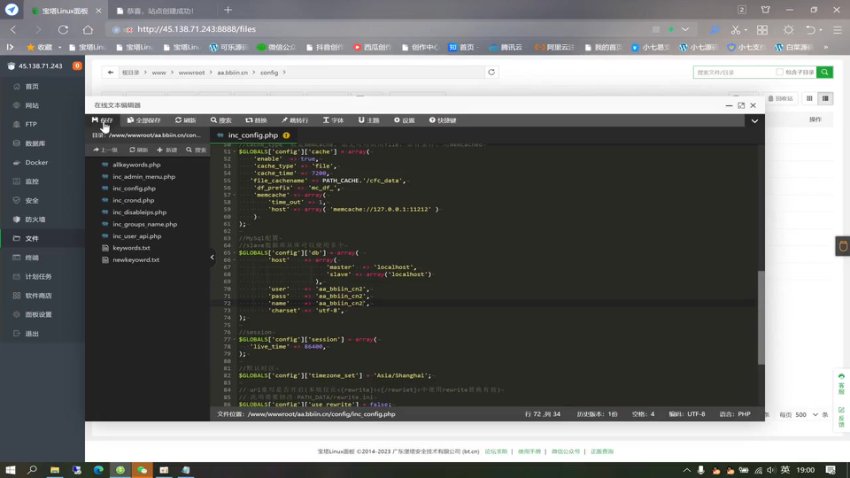Open the 搜索 search tool in editor toolbar
Viewport: 850px width, 478px height.
[x=221, y=120]
